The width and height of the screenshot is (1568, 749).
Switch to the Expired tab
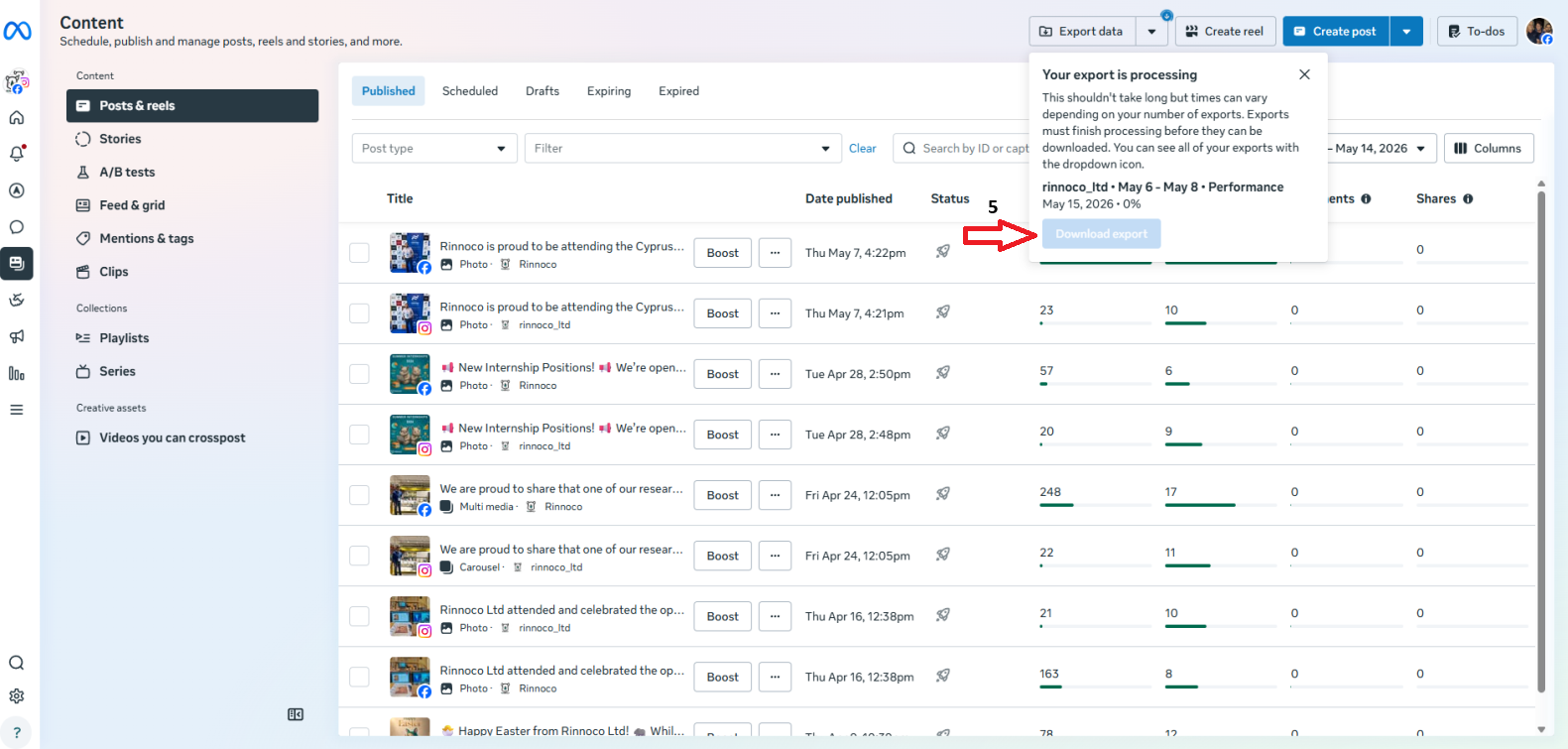tap(679, 90)
